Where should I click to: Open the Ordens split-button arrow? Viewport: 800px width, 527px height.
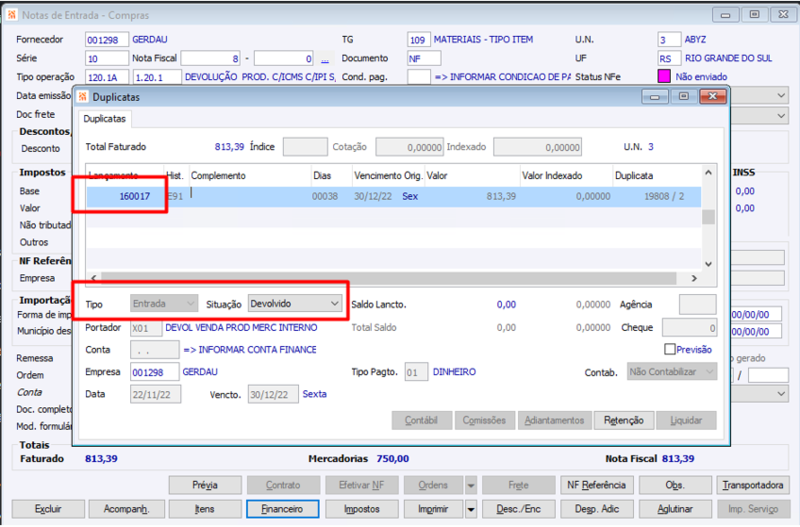(x=471, y=485)
